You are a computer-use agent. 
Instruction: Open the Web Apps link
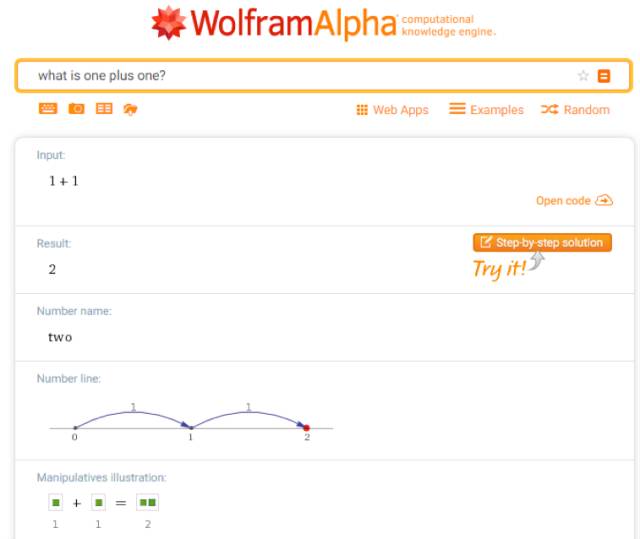pyautogui.click(x=393, y=110)
